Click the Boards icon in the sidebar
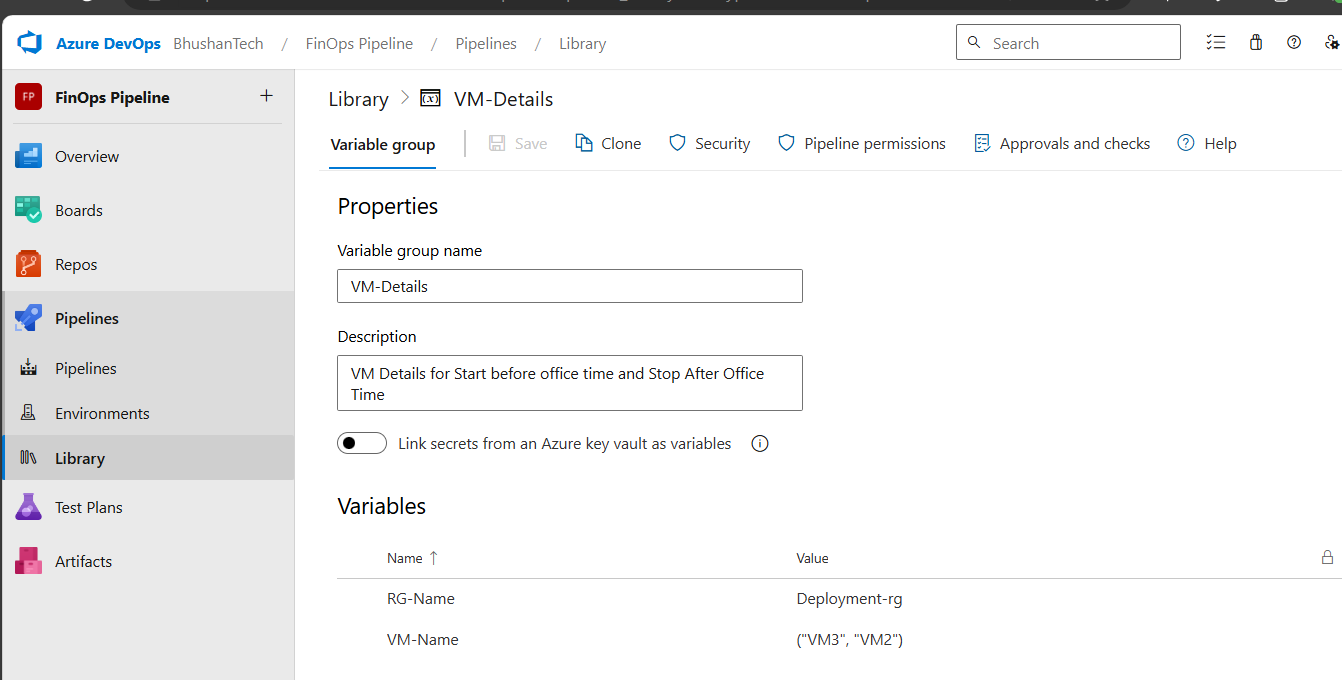 click(28, 210)
